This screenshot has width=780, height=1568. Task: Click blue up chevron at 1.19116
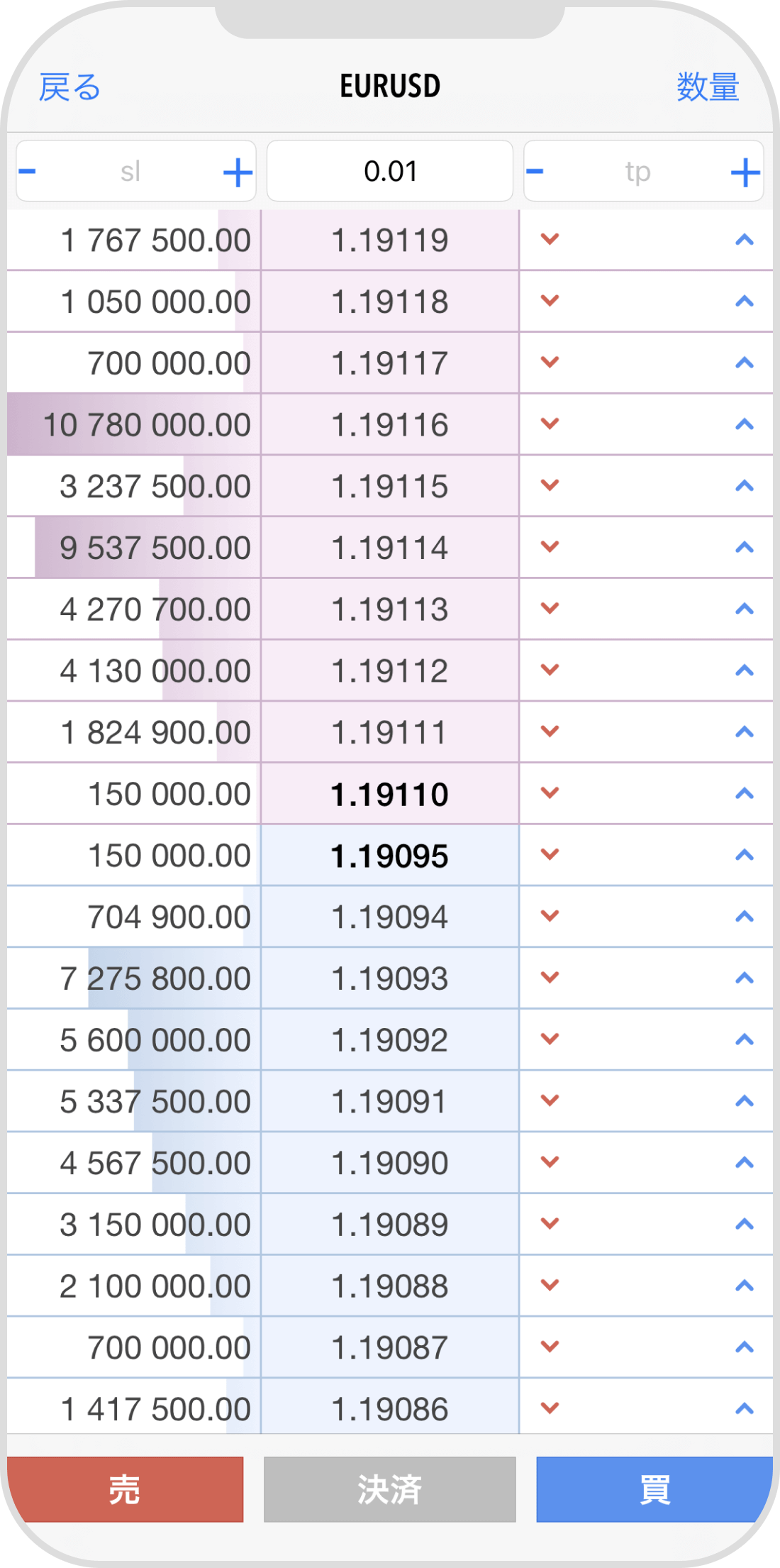coord(744,424)
